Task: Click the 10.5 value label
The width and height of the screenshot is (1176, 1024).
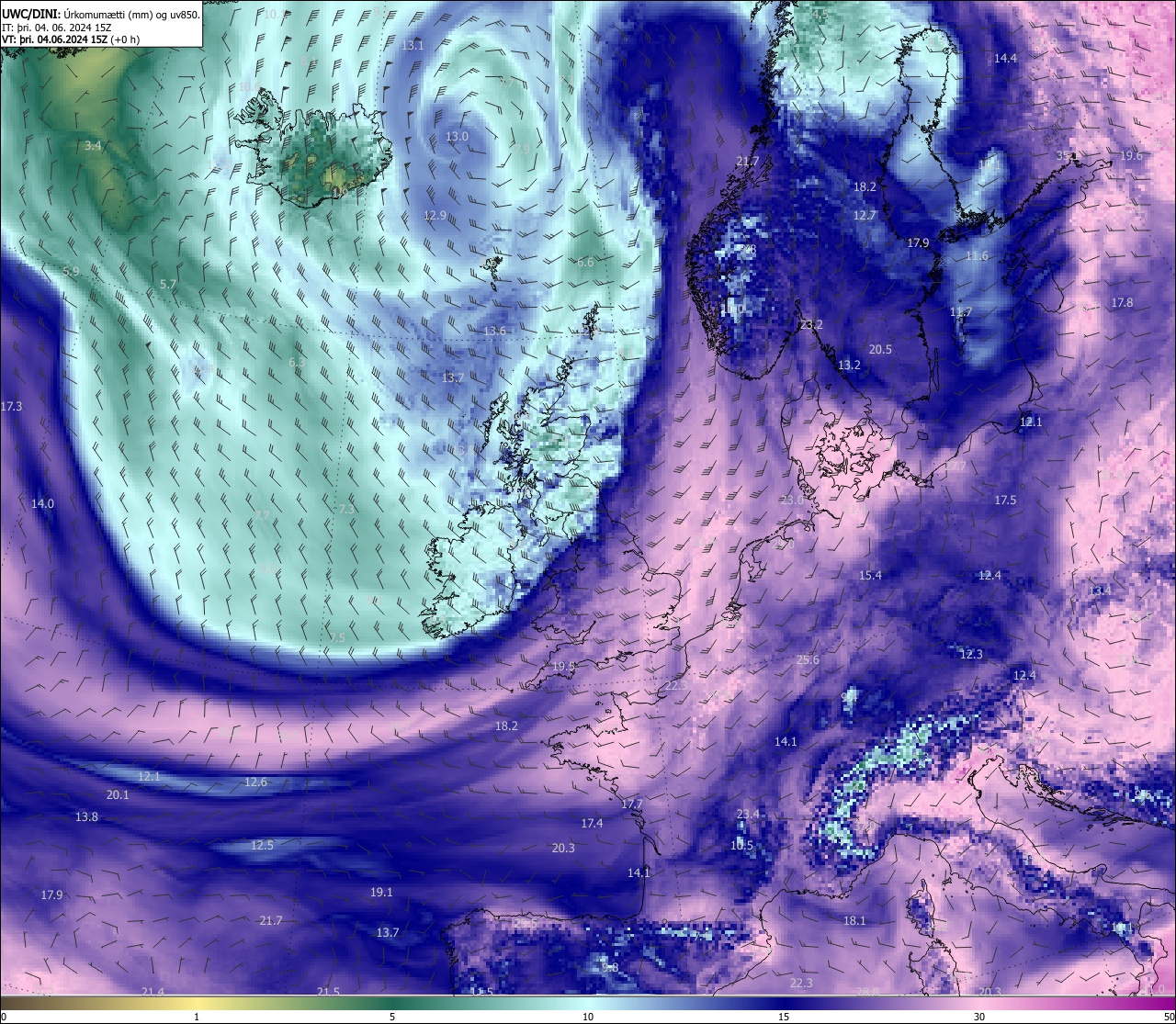Action: point(741,845)
